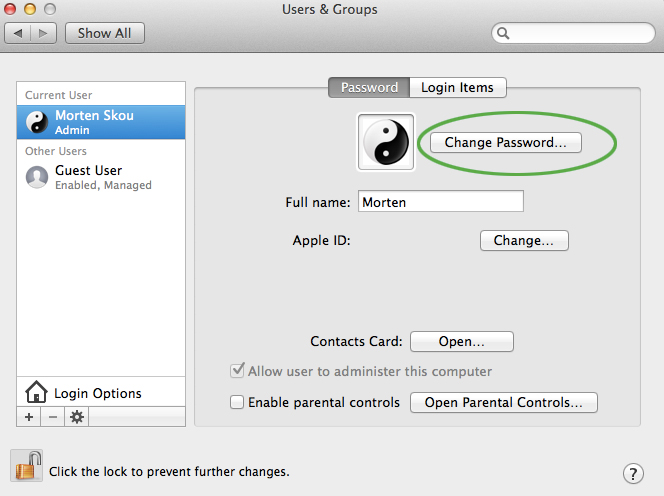Click the small yin-yang icon in the sidebar
Viewport: 664px width, 496px height.
pos(37,122)
